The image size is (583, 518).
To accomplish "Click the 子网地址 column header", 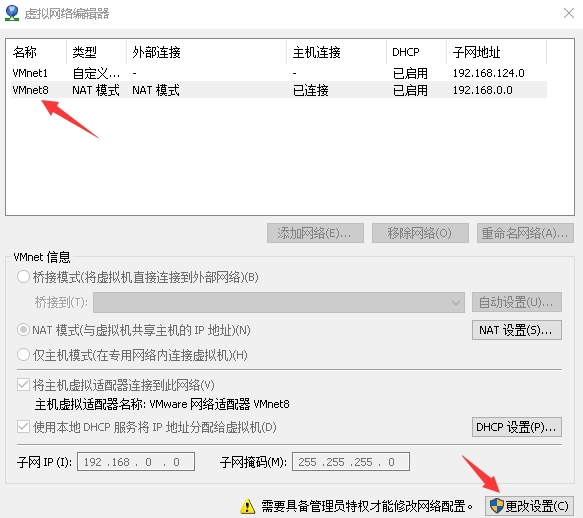I will (x=496, y=52).
